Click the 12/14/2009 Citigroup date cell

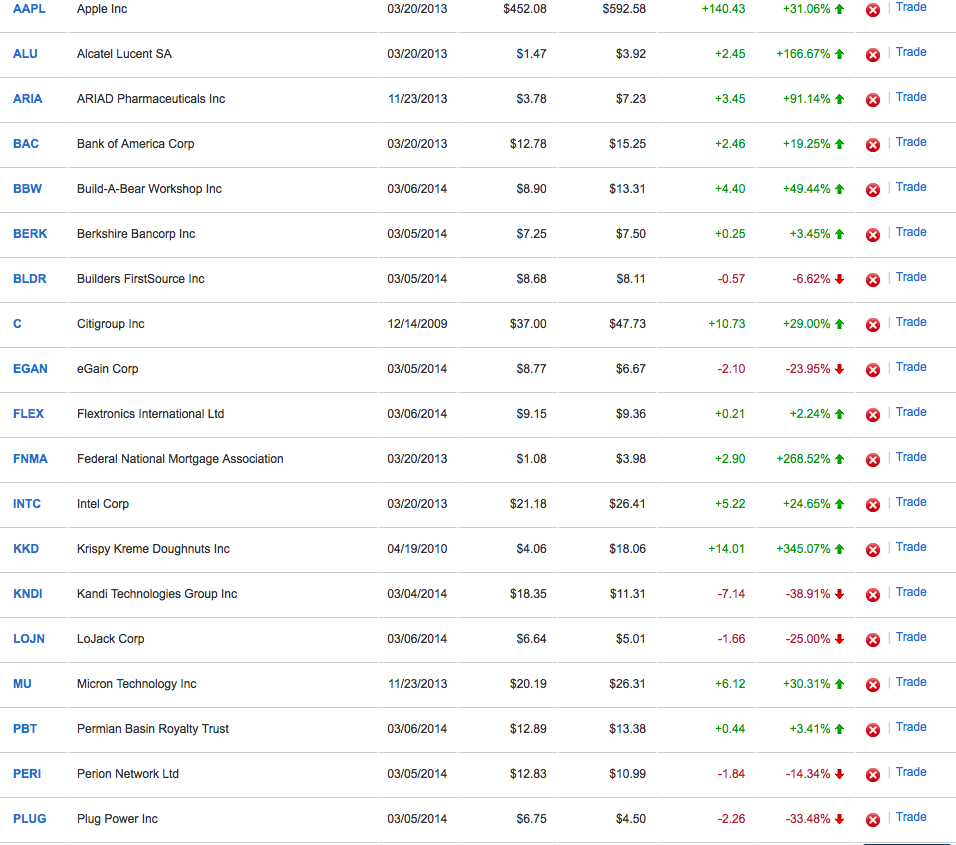pos(417,324)
